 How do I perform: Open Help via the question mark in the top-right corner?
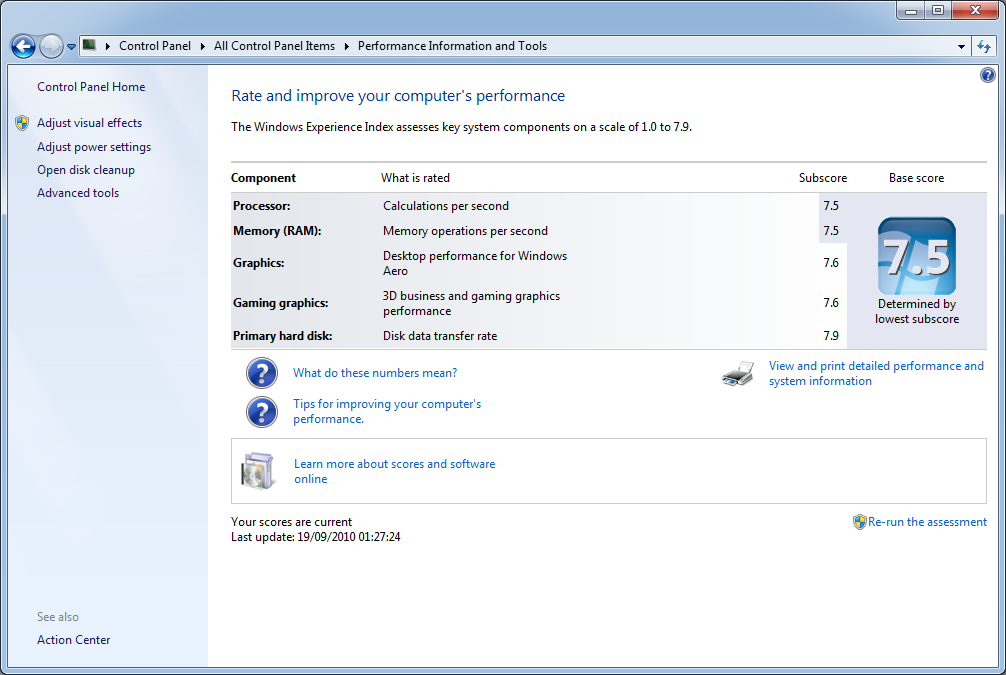987,74
